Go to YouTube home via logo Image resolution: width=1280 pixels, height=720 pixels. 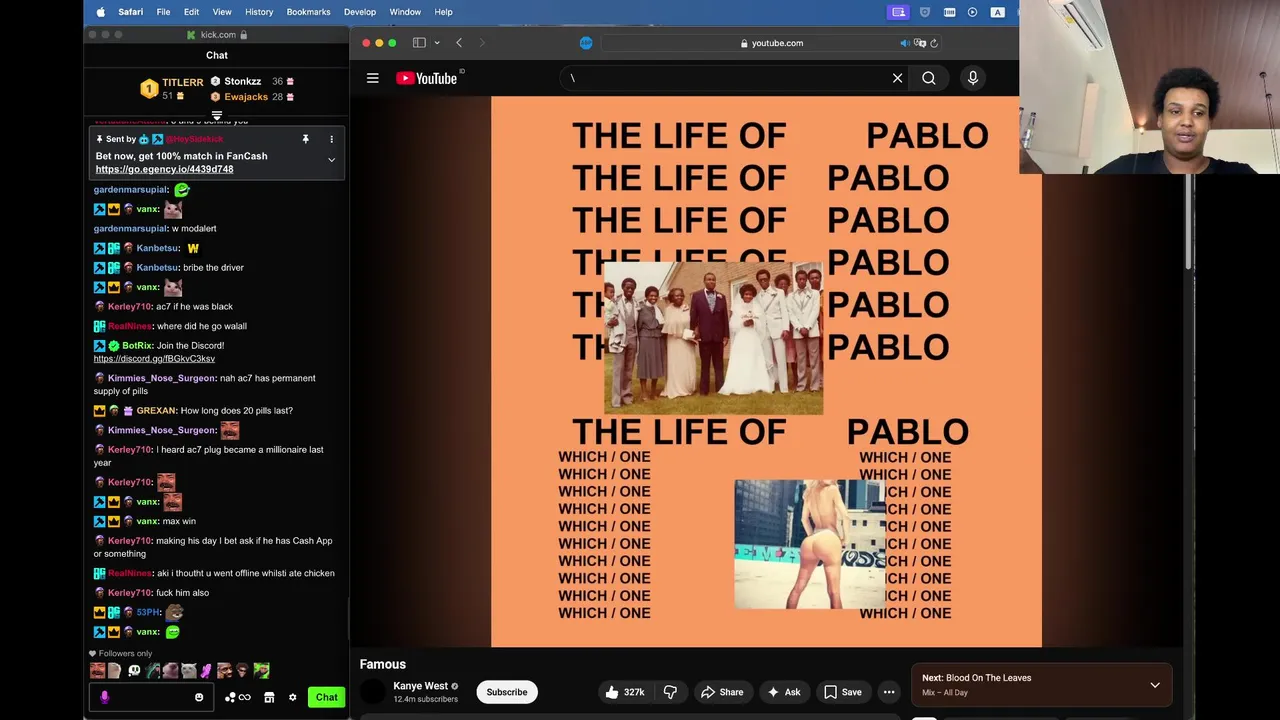427,78
